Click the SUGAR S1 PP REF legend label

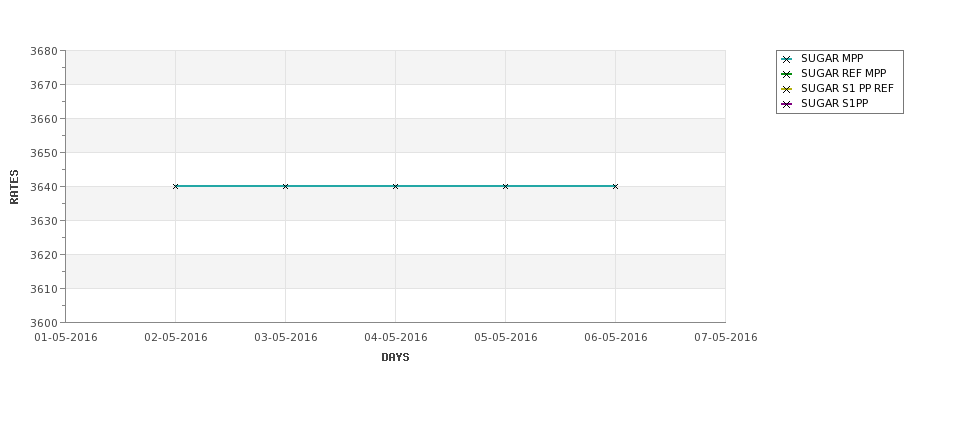pos(847,88)
